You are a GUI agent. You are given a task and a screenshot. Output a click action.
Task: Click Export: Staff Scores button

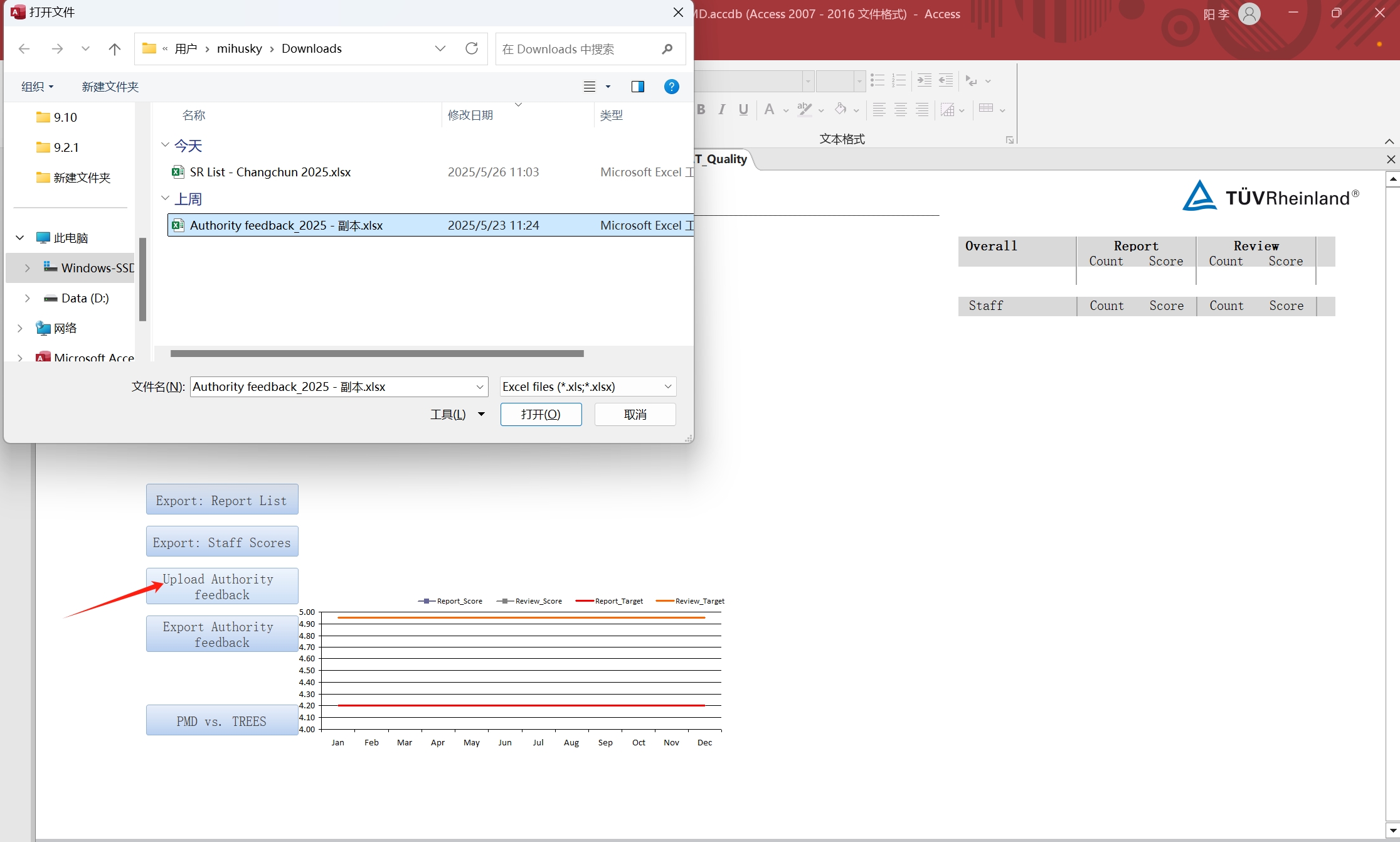click(222, 541)
